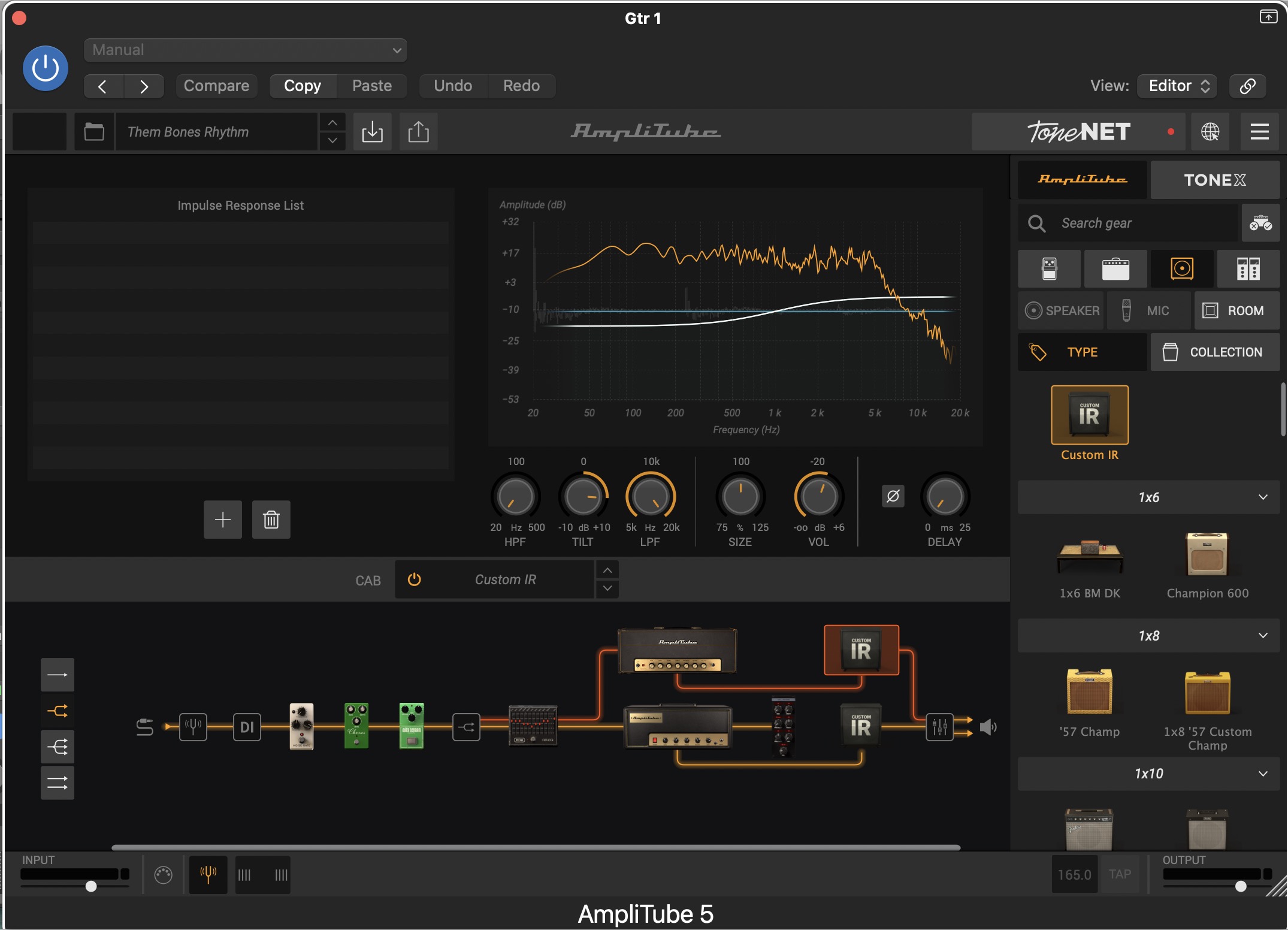
Task: Select the stomp pedal gear category icon
Action: (1049, 269)
